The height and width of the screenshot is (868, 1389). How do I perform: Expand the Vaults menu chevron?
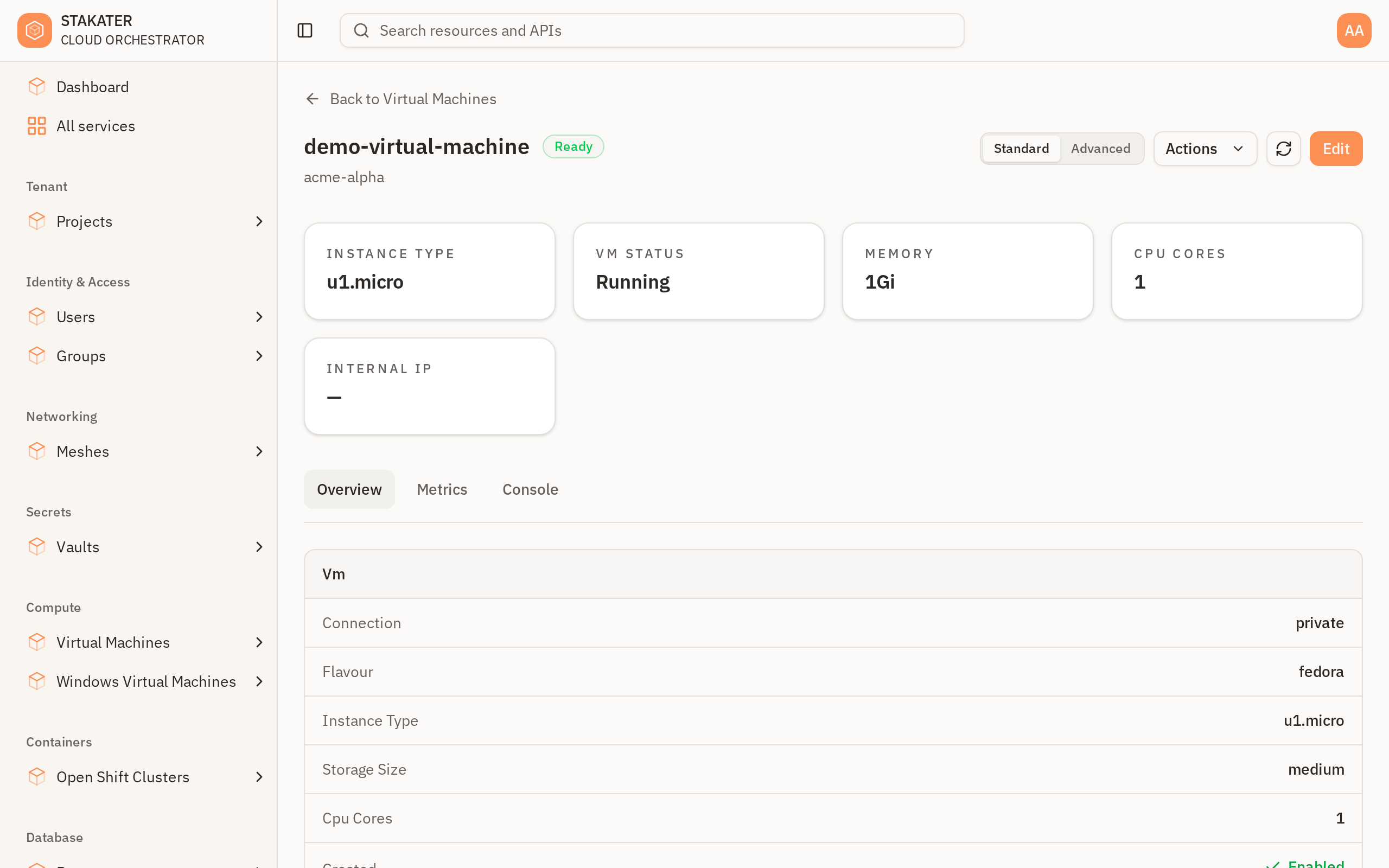[259, 547]
